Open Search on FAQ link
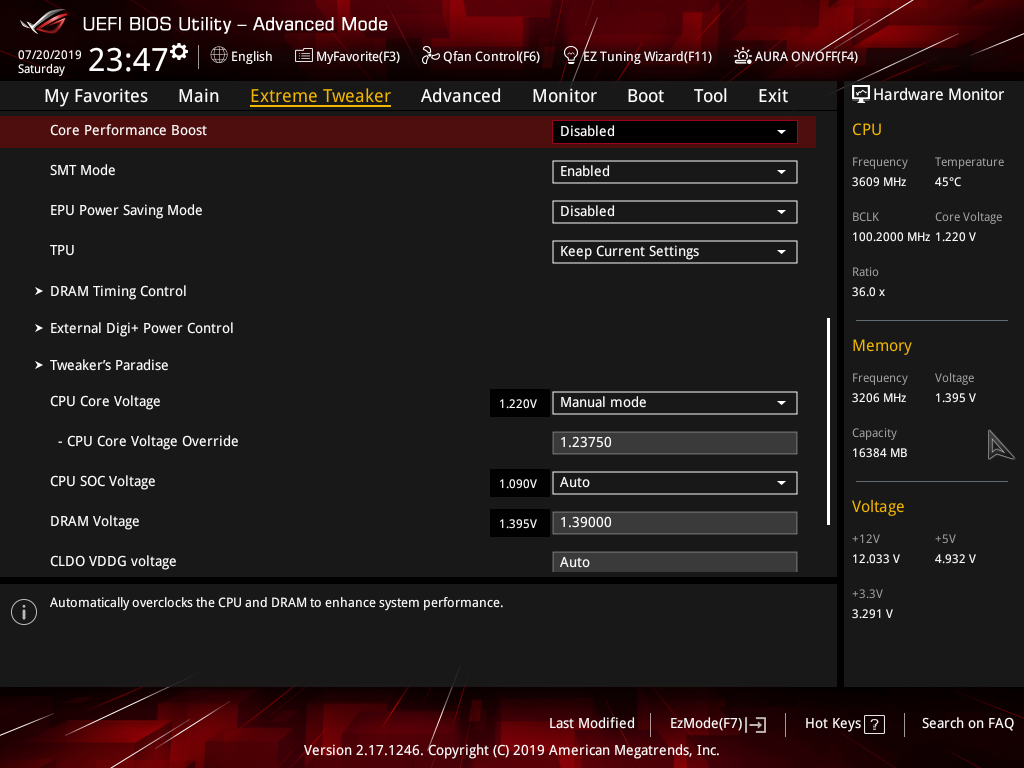1024x768 pixels. pos(968,723)
